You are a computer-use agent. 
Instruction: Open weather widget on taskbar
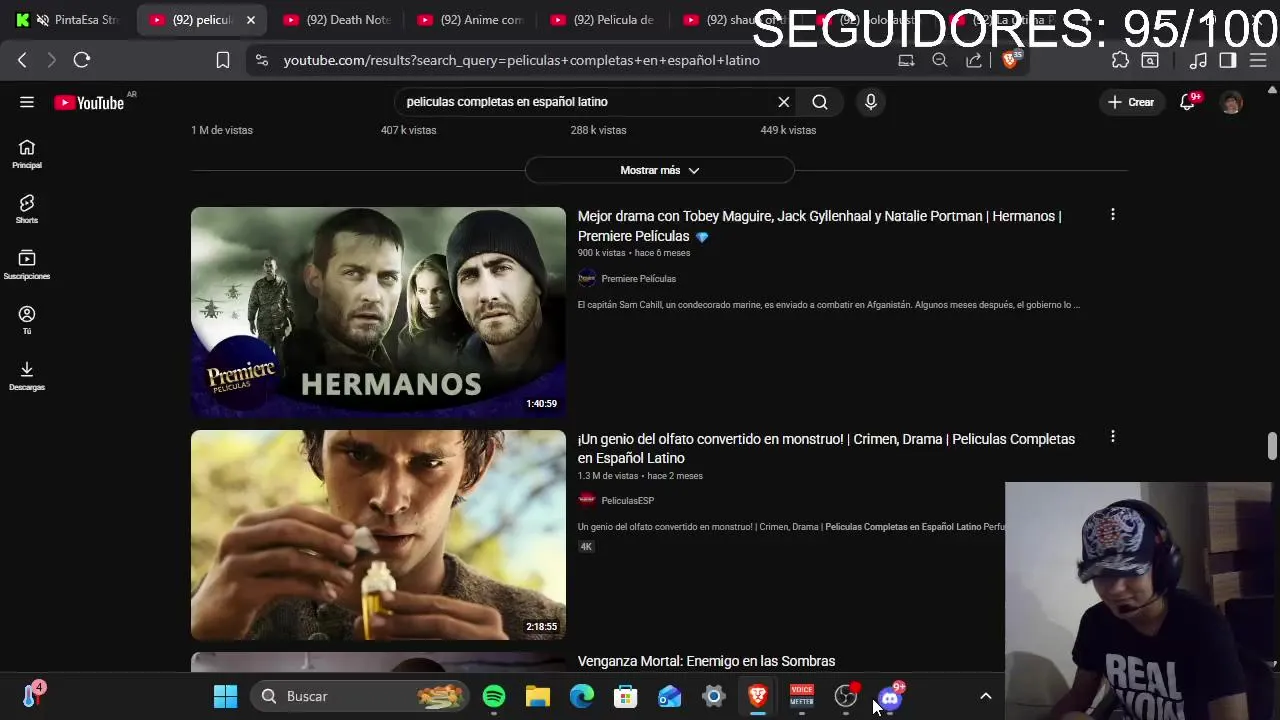pos(32,694)
